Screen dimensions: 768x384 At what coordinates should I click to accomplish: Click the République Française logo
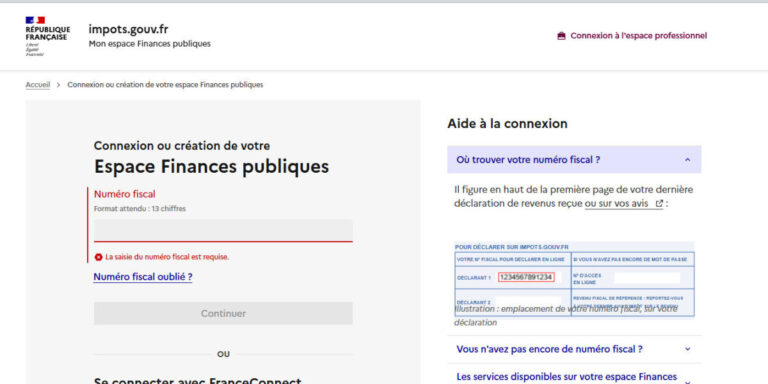tap(48, 36)
